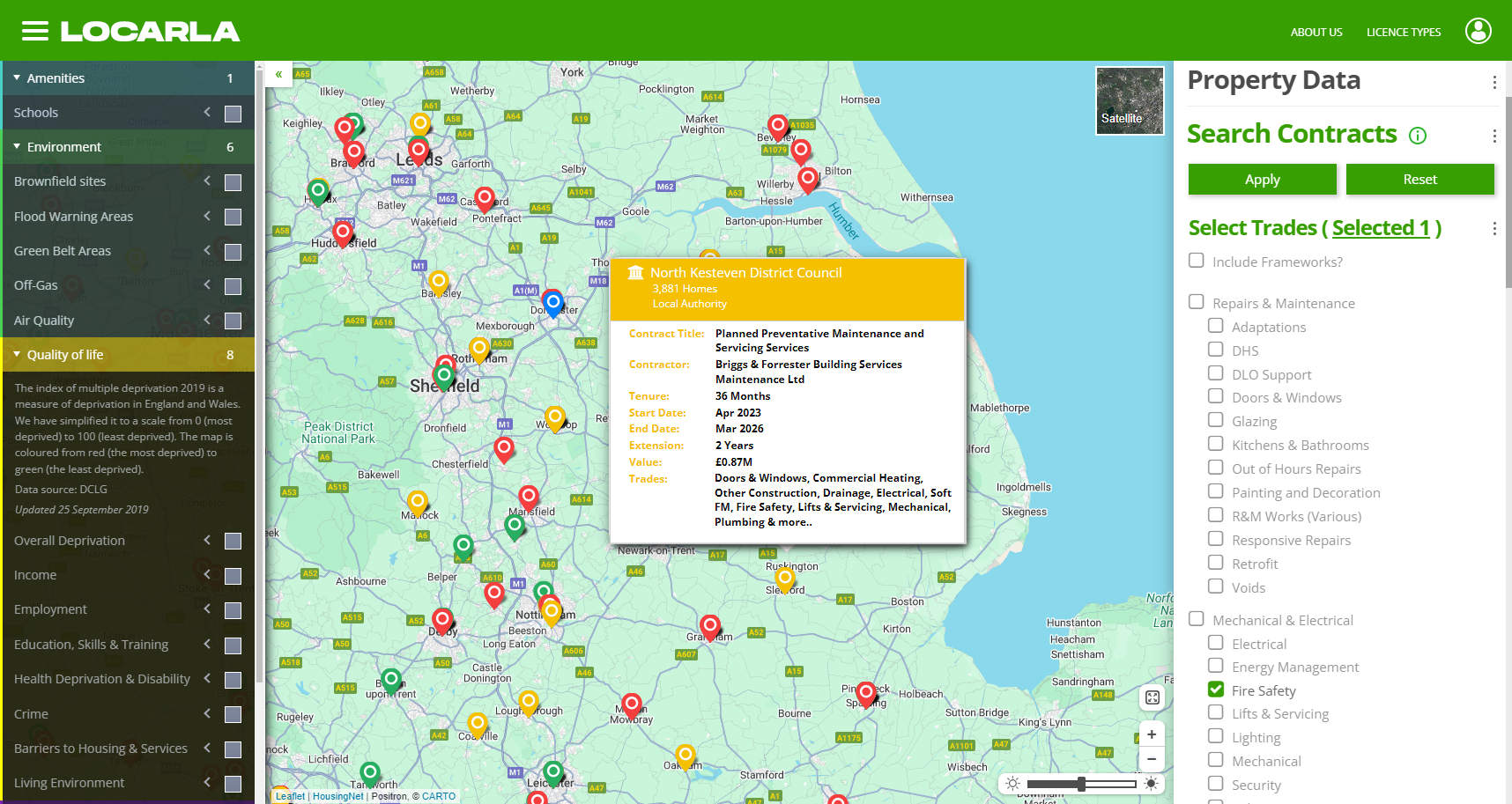This screenshot has height=804, width=1512.
Task: Expand the Employment legend arrow
Action: pos(207,609)
